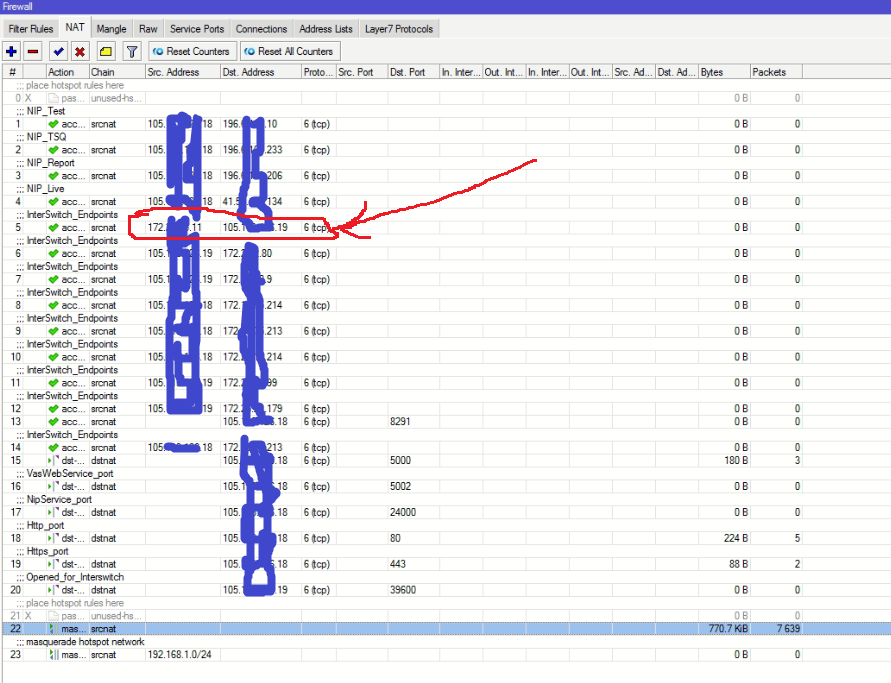
Task: Click Reset All Counters button
Action: click(289, 52)
